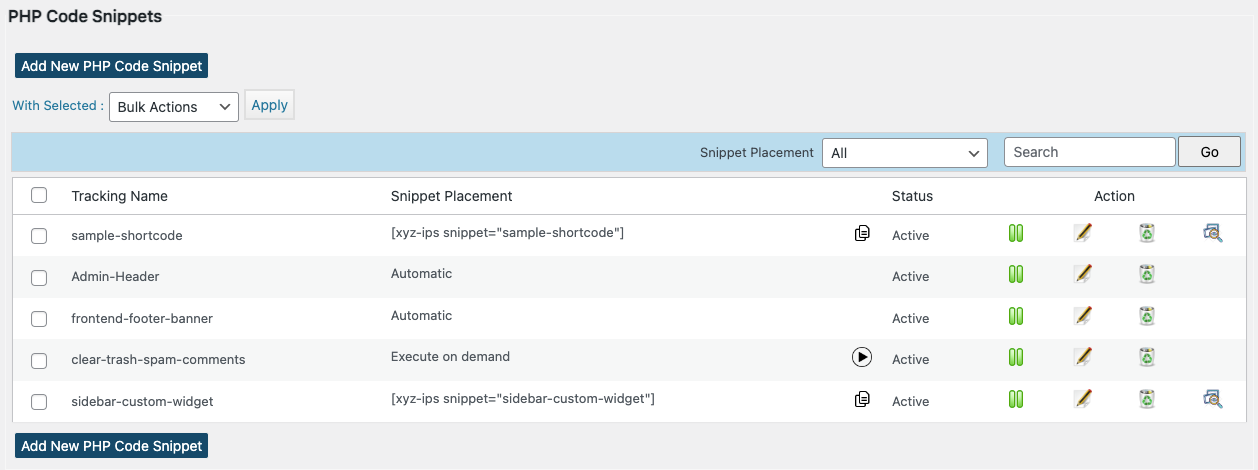
Task: Click the frontend-footer-banner tracking name
Action: [142, 319]
